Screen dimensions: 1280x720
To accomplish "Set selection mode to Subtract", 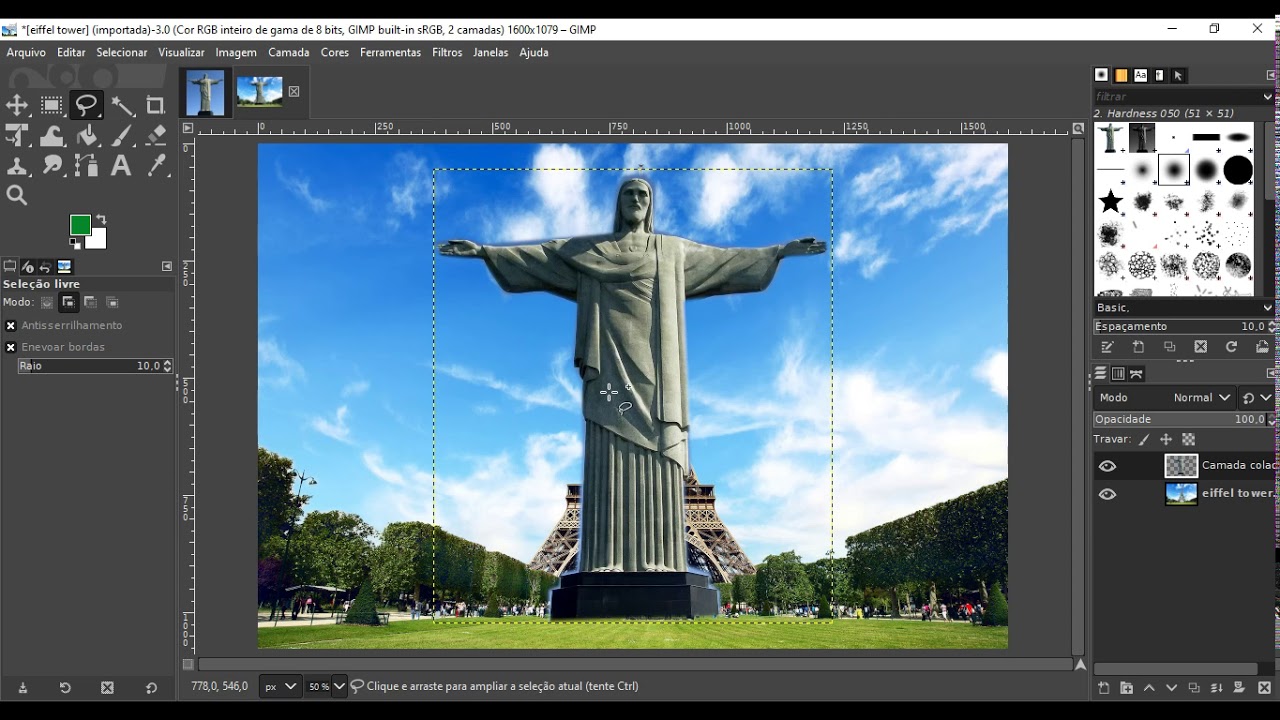I will [x=90, y=302].
